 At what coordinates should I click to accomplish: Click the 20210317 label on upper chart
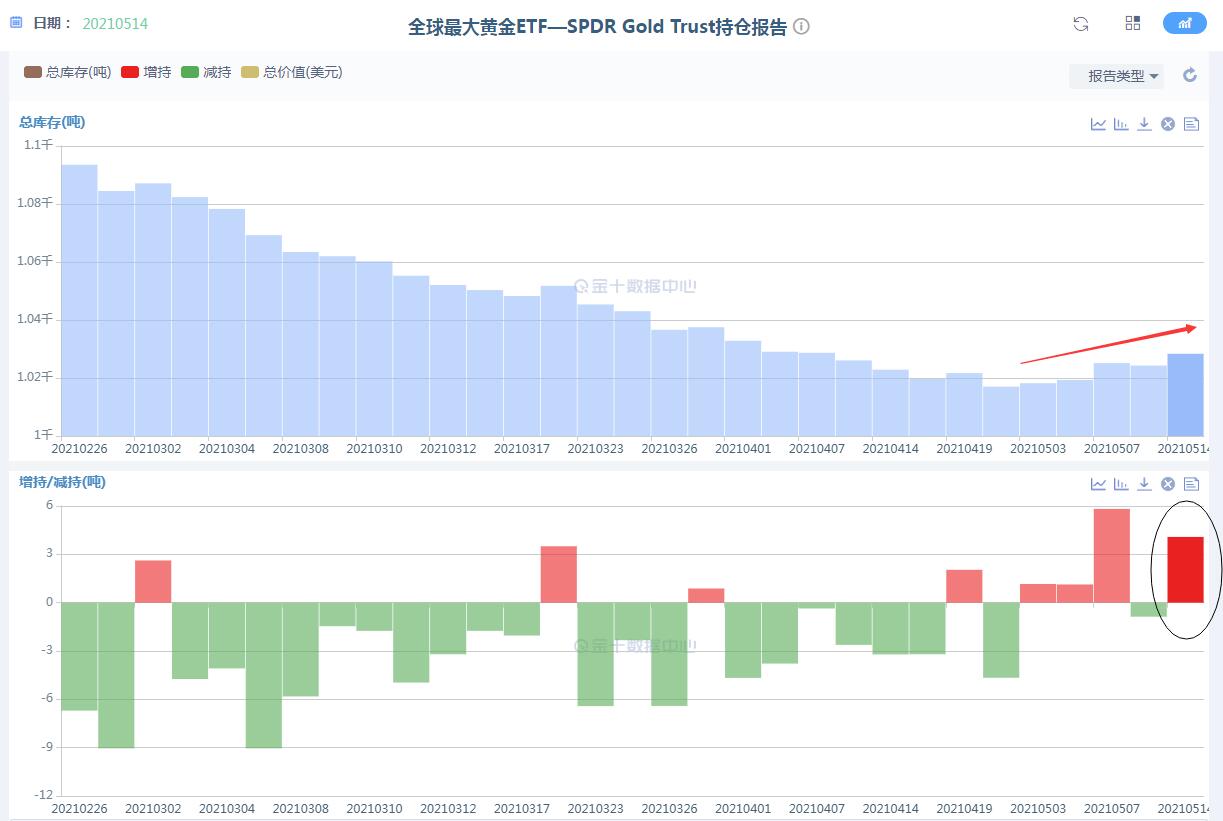click(522, 449)
